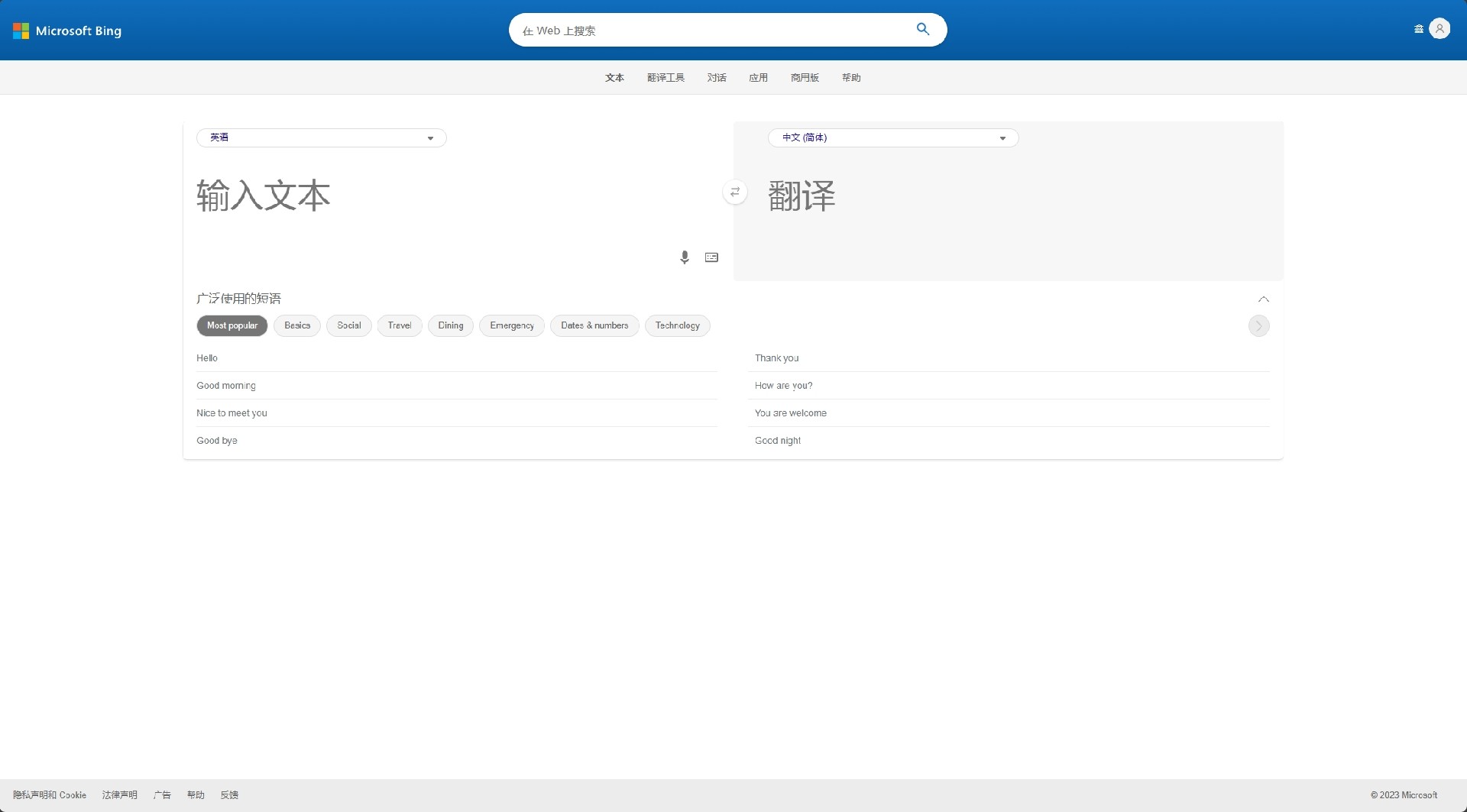Screen dimensions: 1467x812
Task: Switch to the 对话 tab
Action: (x=717, y=78)
